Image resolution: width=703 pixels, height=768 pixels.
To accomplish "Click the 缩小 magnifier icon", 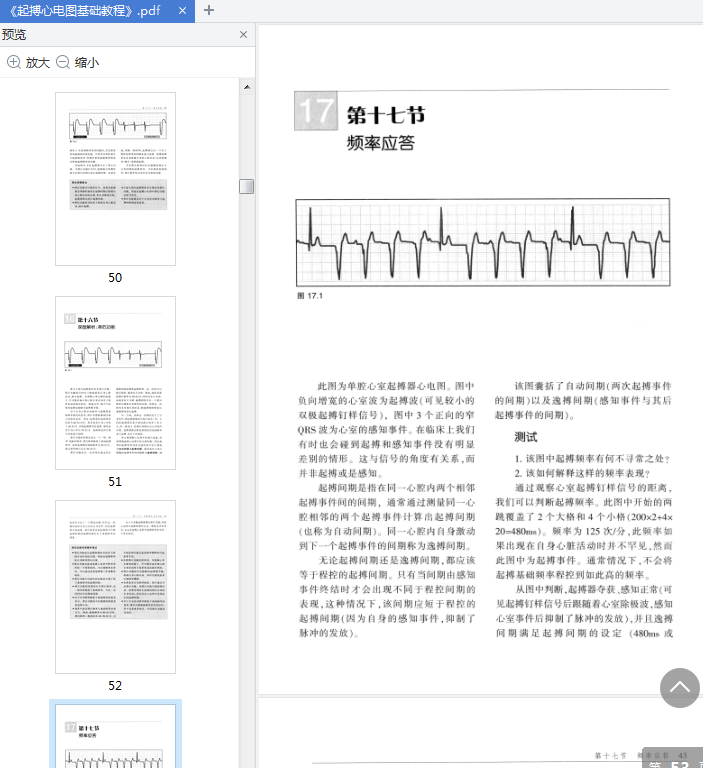I will (63, 62).
